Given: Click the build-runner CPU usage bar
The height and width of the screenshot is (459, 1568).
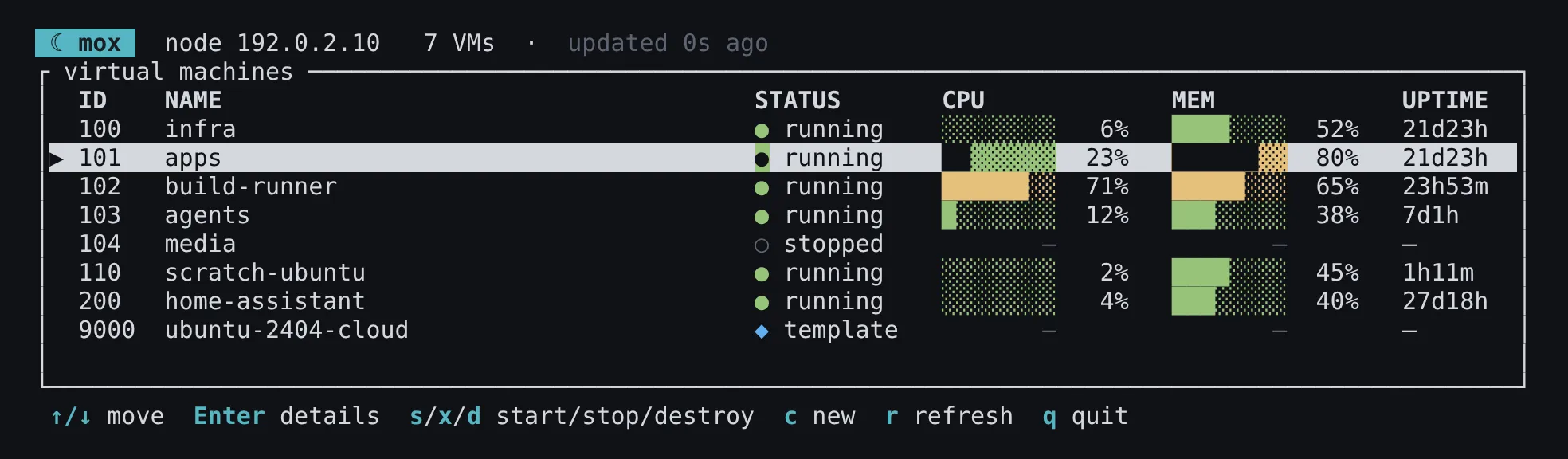Looking at the screenshot, I should click(x=998, y=186).
